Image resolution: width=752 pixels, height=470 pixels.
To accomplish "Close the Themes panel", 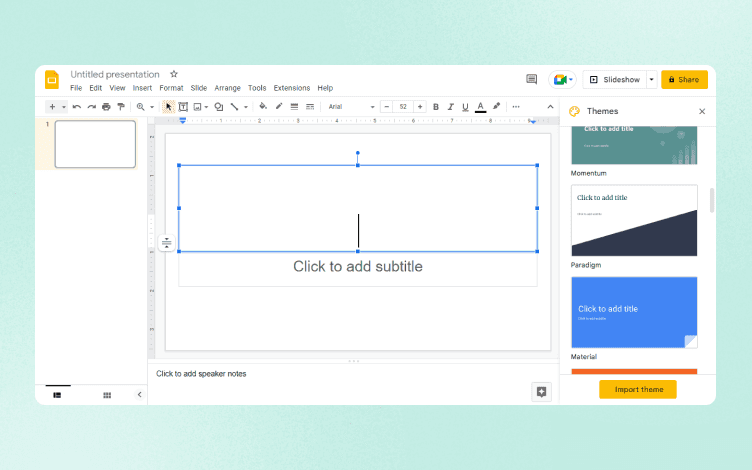I will tap(702, 111).
